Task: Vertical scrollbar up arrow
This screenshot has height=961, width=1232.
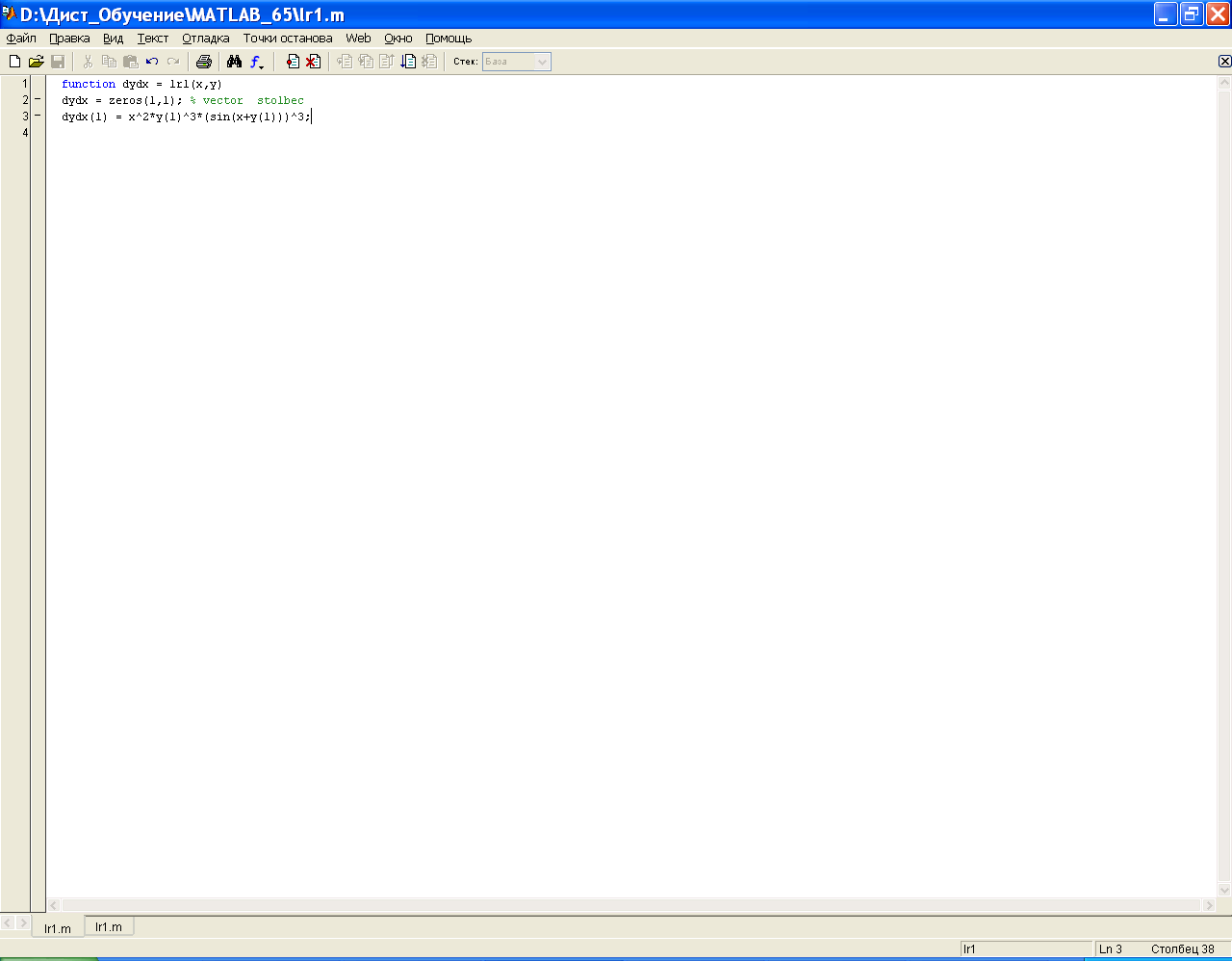Action: (x=1224, y=83)
